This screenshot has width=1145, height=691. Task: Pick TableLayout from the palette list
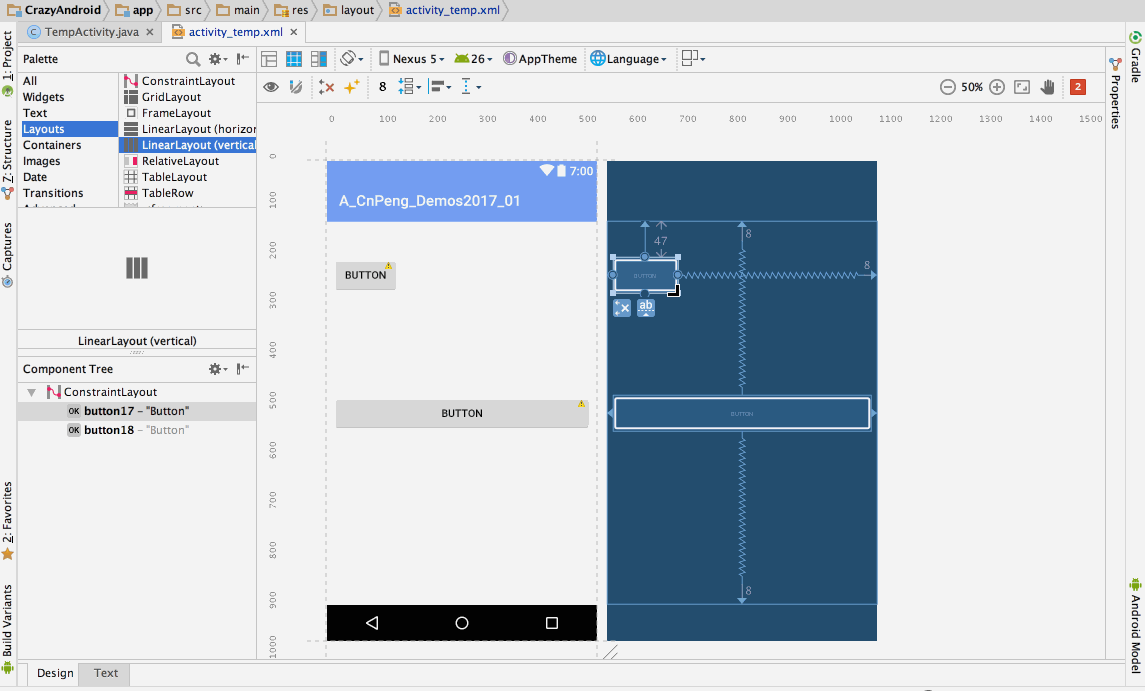pos(188,177)
